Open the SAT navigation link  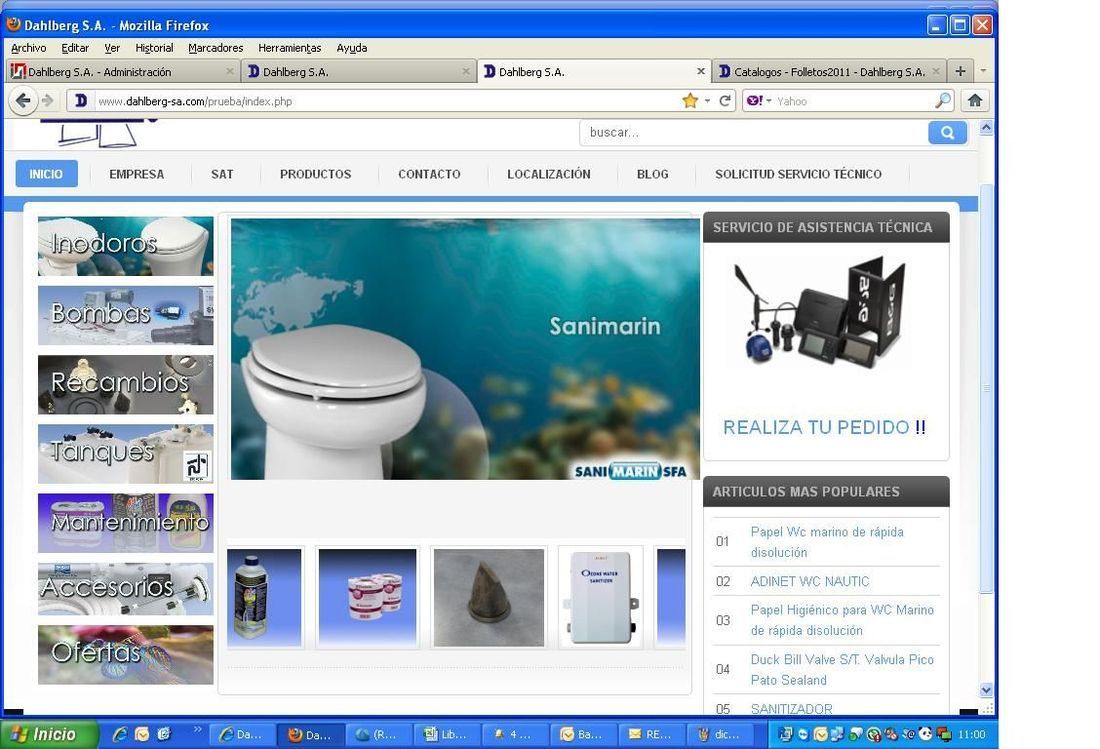click(x=222, y=174)
